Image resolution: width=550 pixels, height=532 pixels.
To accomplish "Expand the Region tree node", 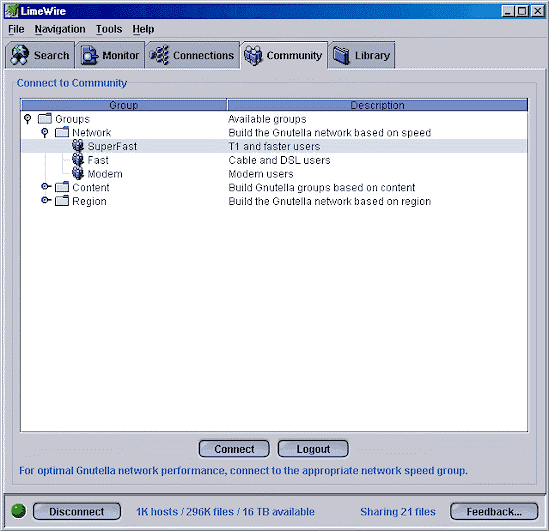I will tap(46, 200).
